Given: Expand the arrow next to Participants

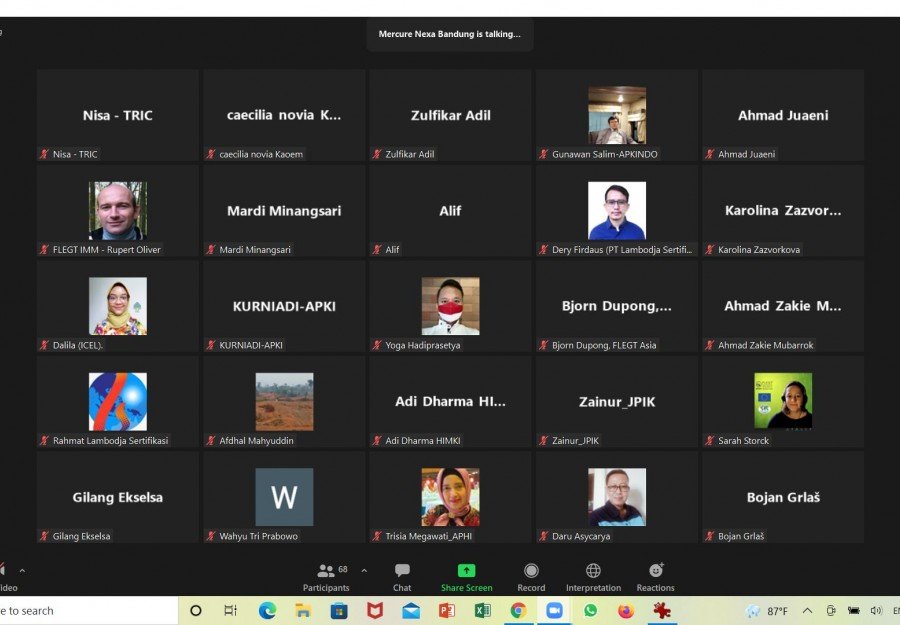Looking at the screenshot, I should point(364,570).
